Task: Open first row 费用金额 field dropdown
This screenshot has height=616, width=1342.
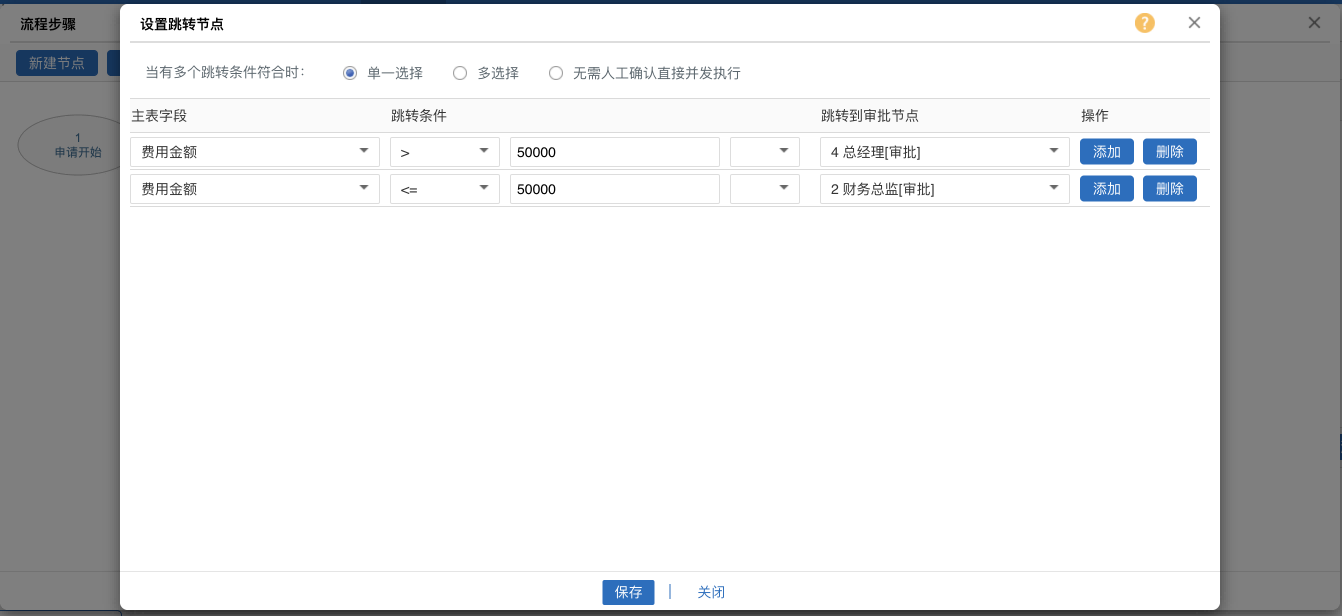Action: point(255,152)
